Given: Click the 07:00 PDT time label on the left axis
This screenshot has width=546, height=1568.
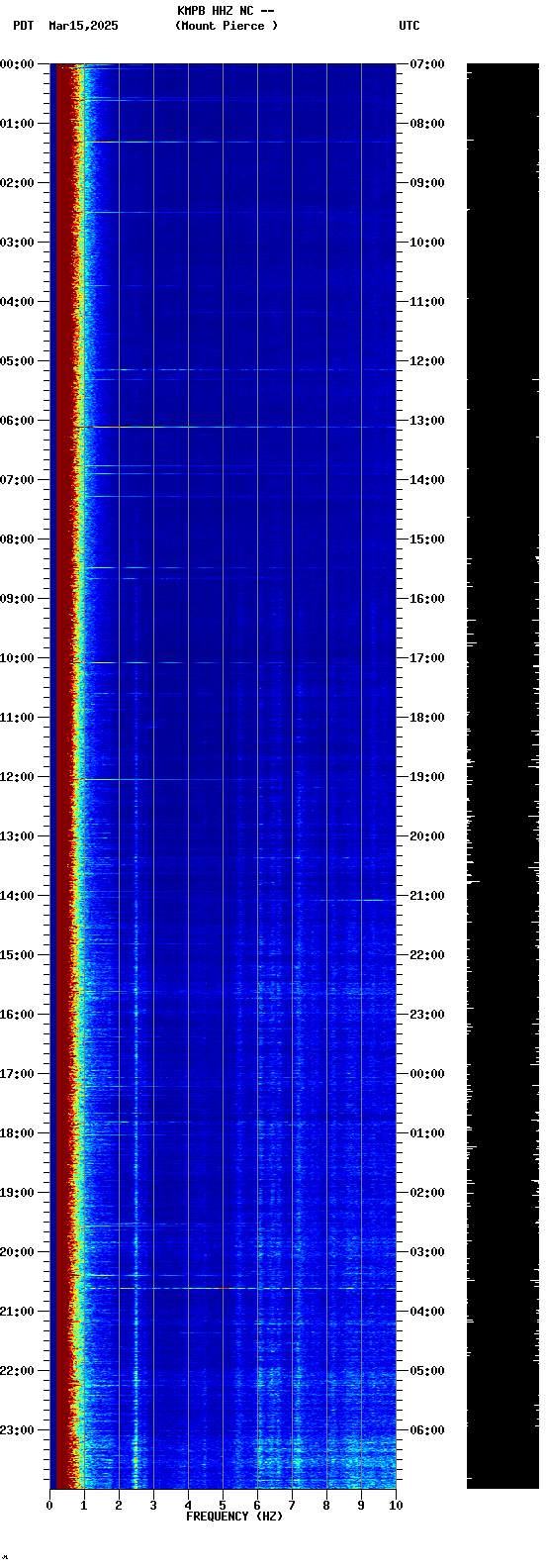Looking at the screenshot, I should click(17, 480).
